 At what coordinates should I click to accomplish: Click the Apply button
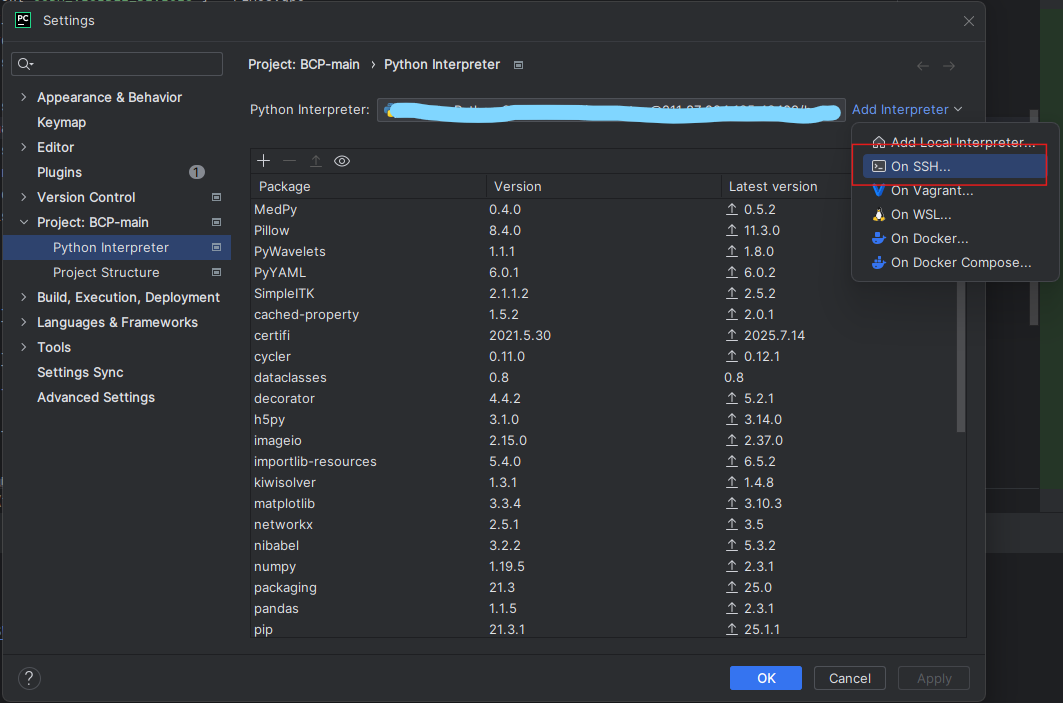(934, 678)
